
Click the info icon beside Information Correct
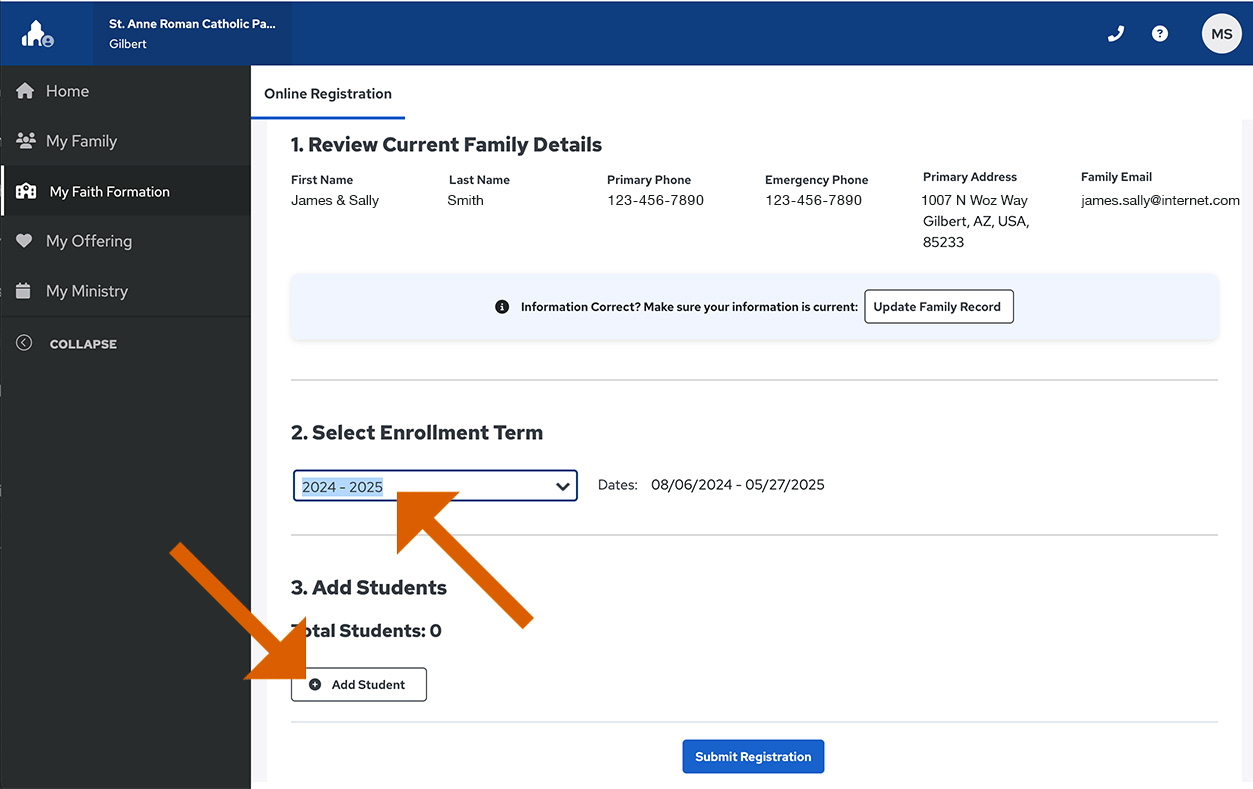point(502,307)
